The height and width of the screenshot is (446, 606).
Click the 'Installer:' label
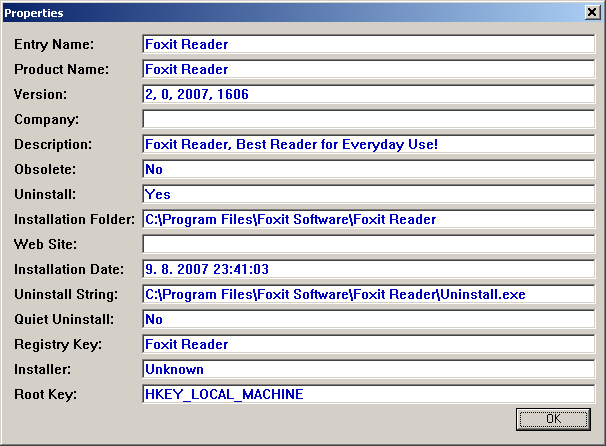coord(43,369)
